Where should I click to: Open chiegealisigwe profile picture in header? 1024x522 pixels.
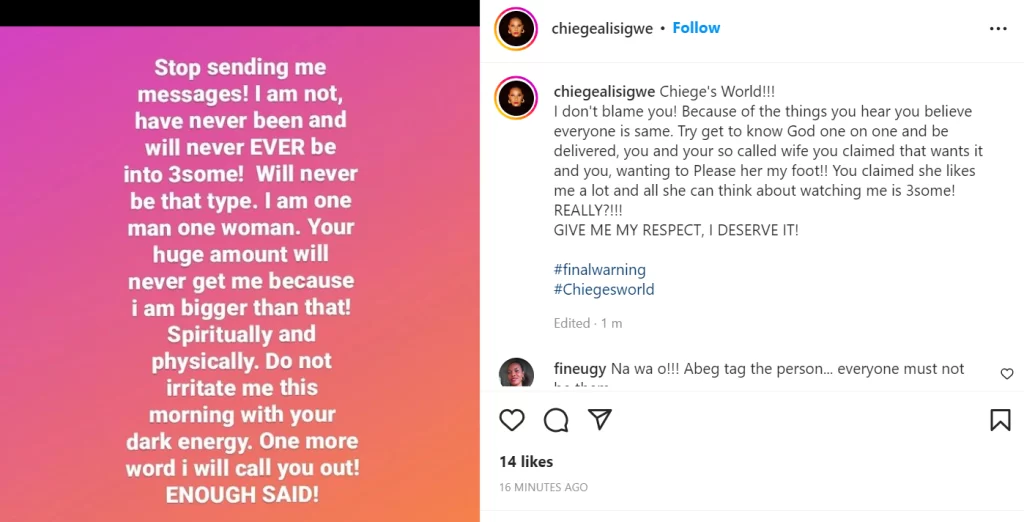click(517, 29)
